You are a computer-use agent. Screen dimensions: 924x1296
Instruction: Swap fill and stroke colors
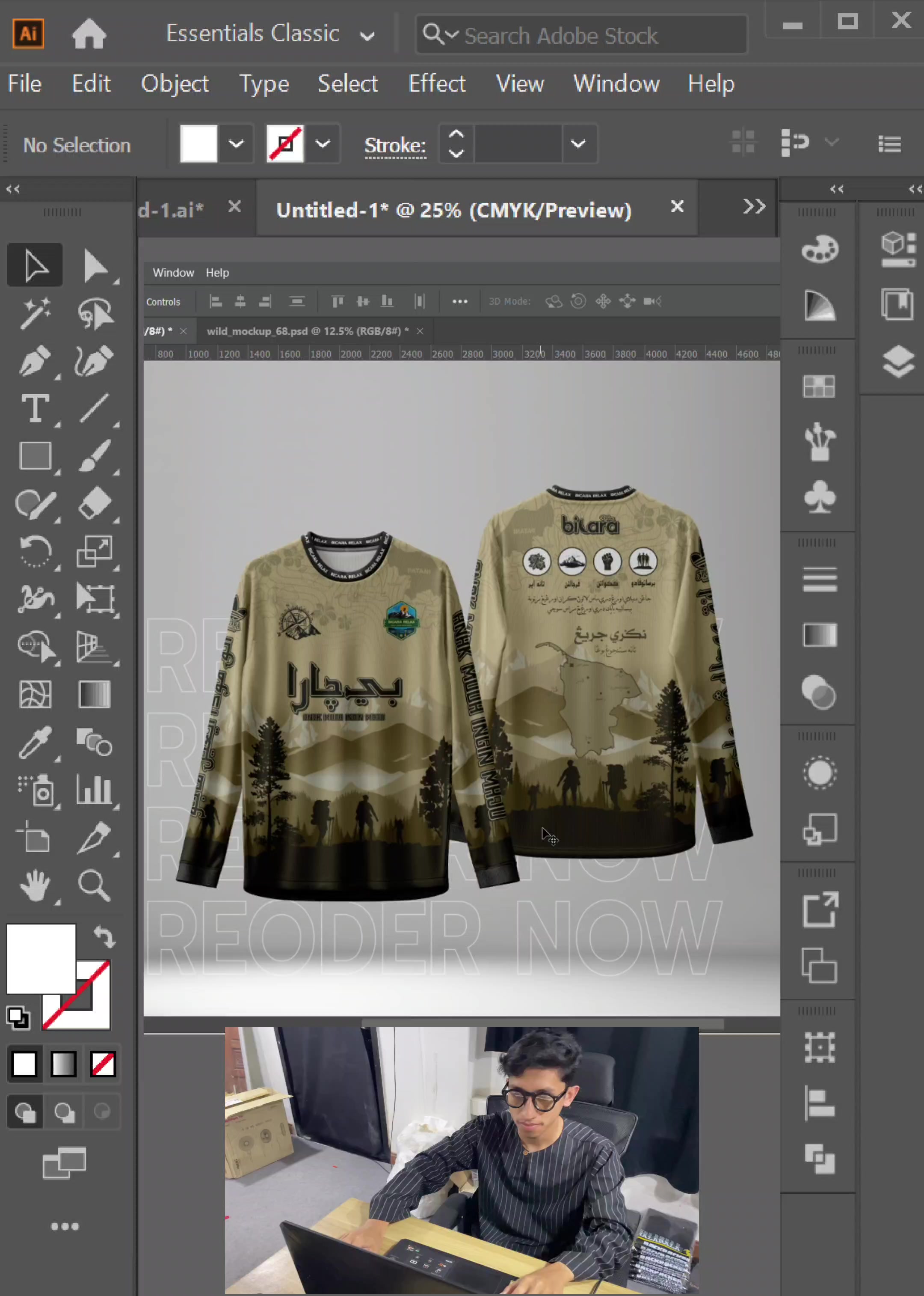[x=105, y=937]
